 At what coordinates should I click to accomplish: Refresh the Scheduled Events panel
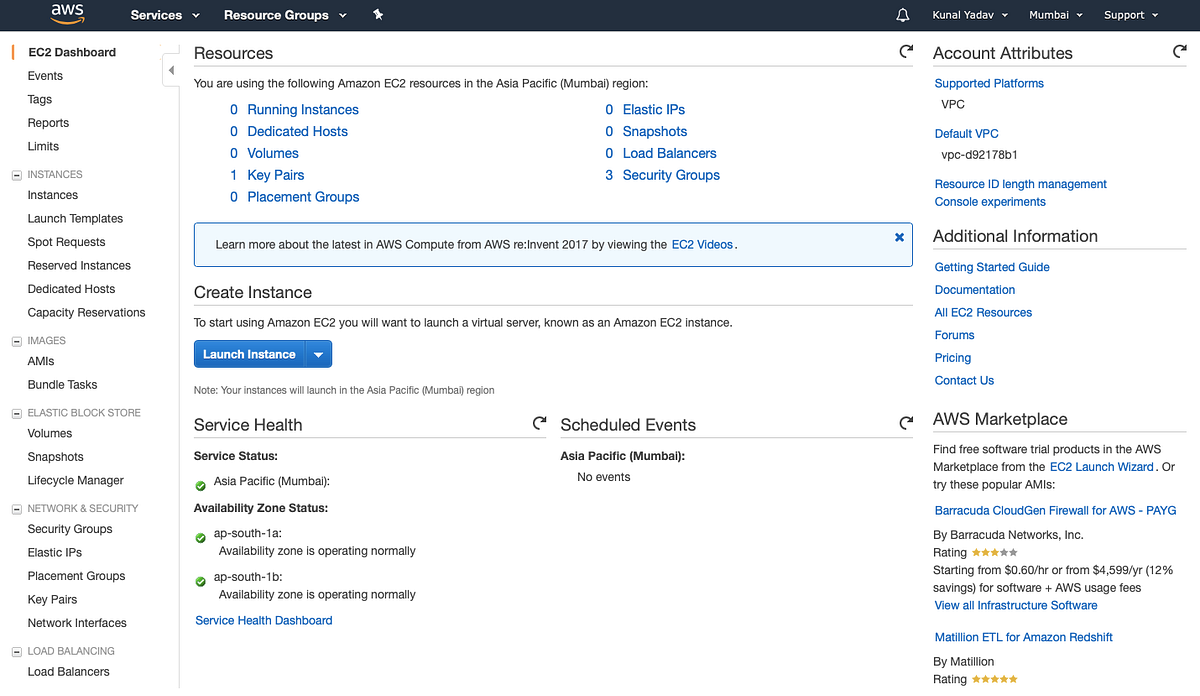coord(906,423)
